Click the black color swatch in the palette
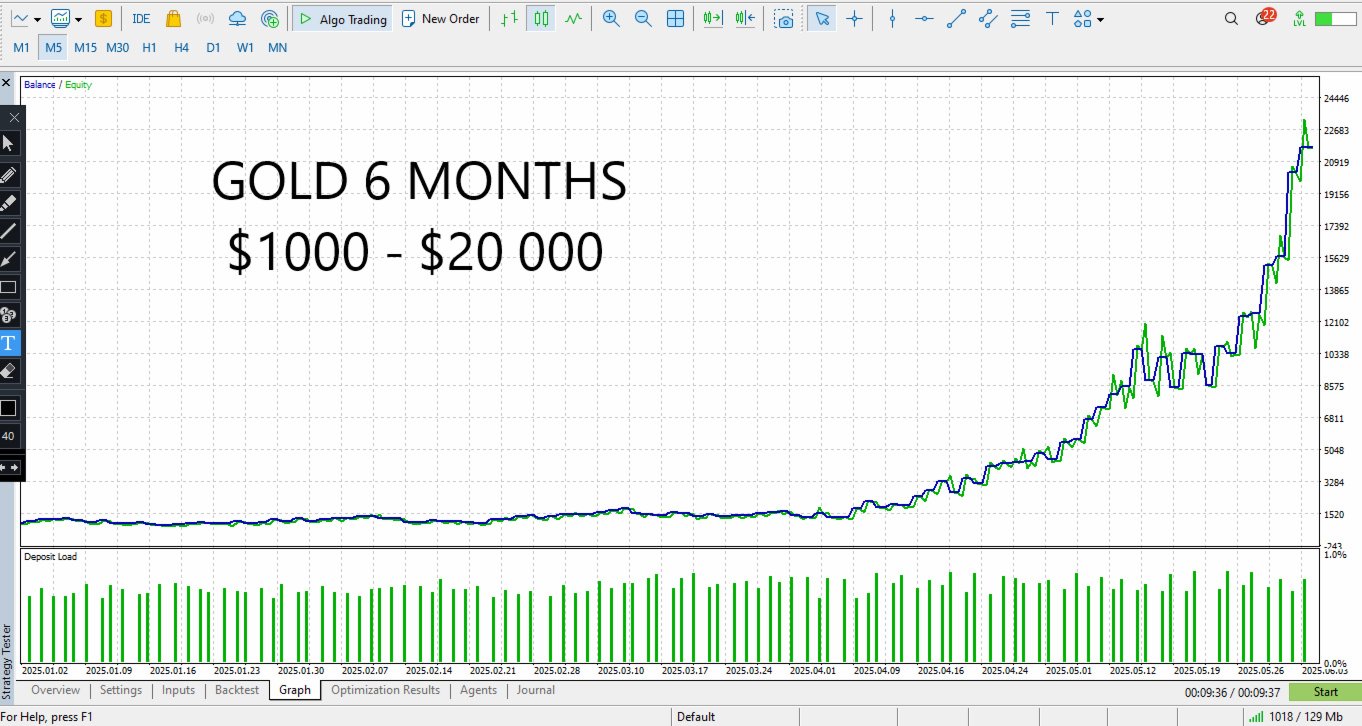This screenshot has width=1362, height=726. [x=8, y=407]
